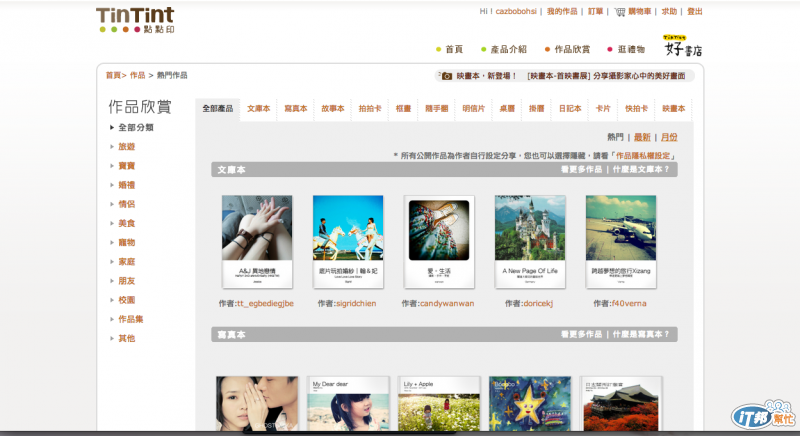
Task: Select 其他 category in sidebar
Action: coord(127,339)
